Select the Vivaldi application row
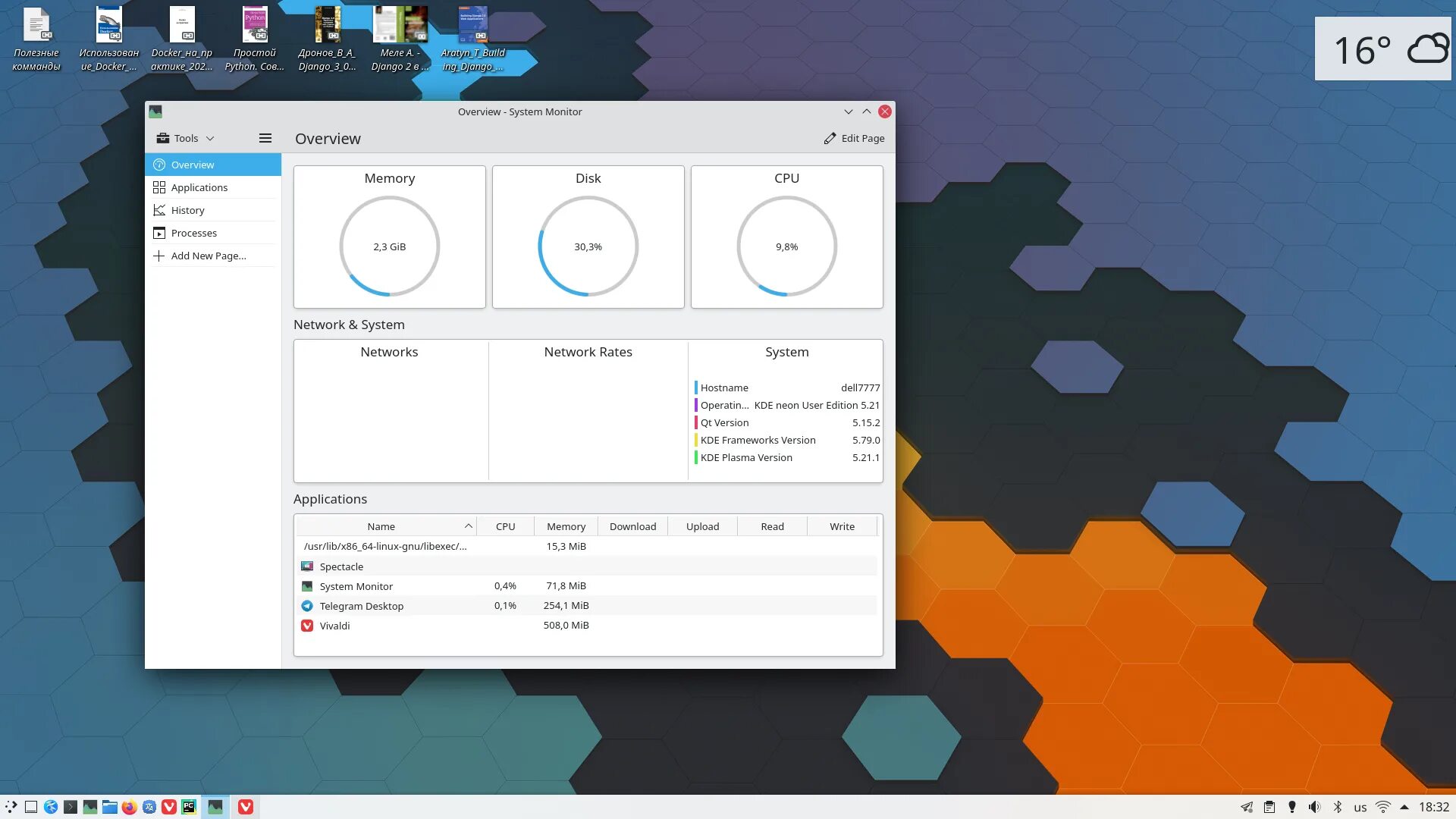Viewport: 1456px width, 819px height. pyautogui.click(x=334, y=626)
